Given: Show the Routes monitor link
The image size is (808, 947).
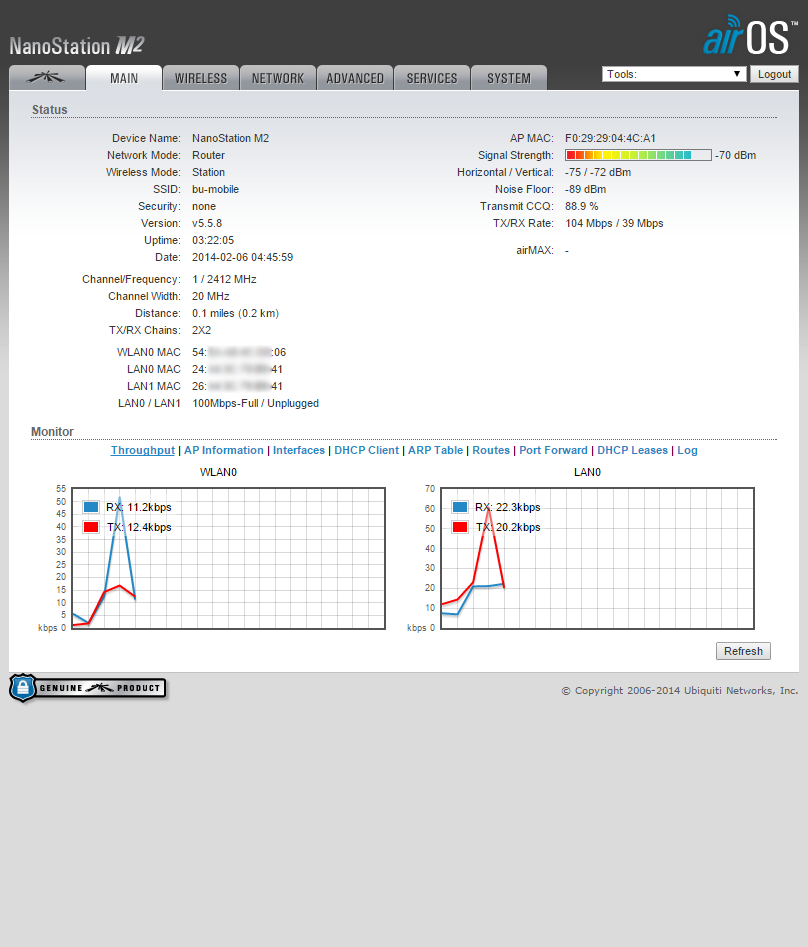Looking at the screenshot, I should click(x=491, y=450).
